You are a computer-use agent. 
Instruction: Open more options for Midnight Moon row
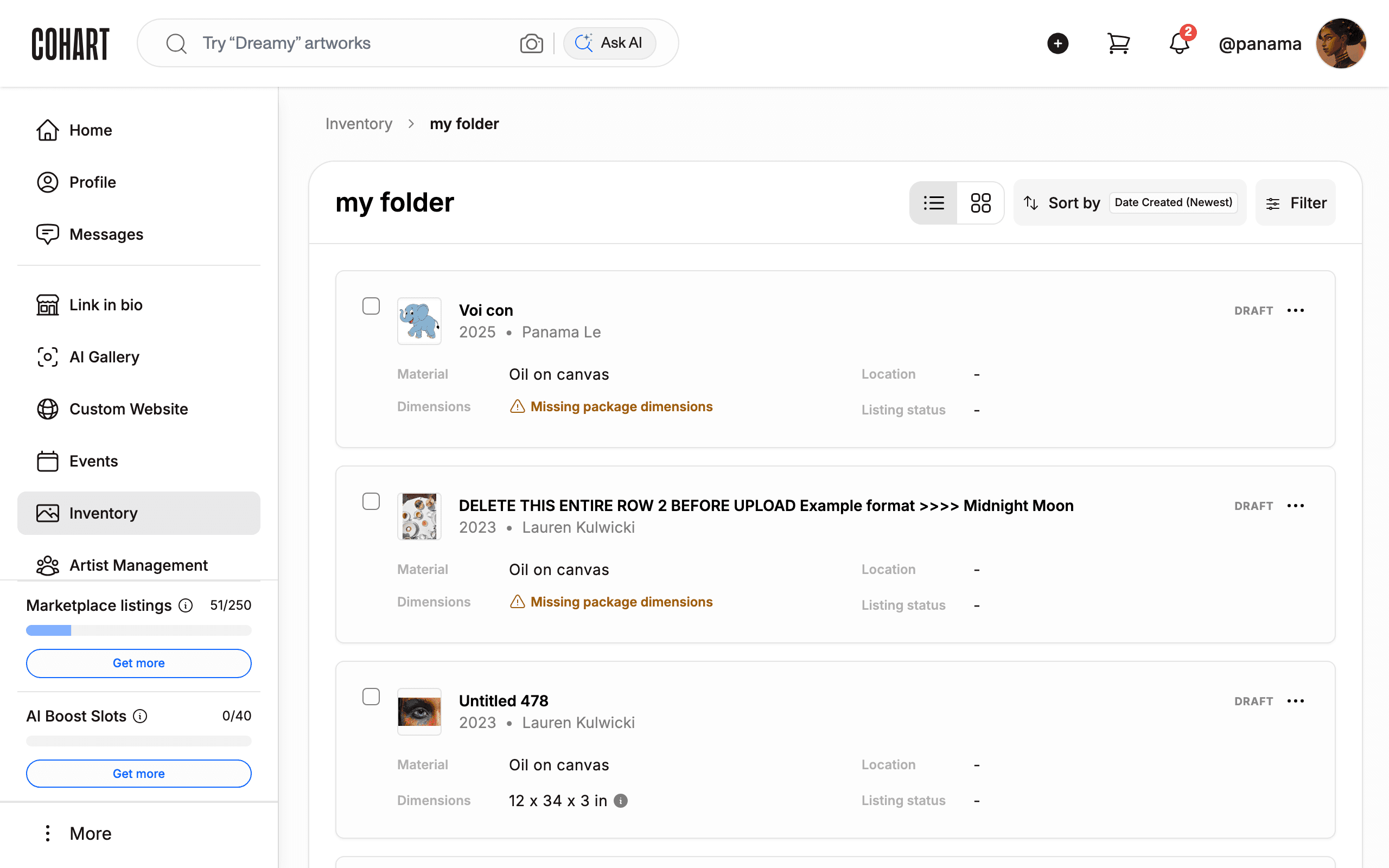1296,506
